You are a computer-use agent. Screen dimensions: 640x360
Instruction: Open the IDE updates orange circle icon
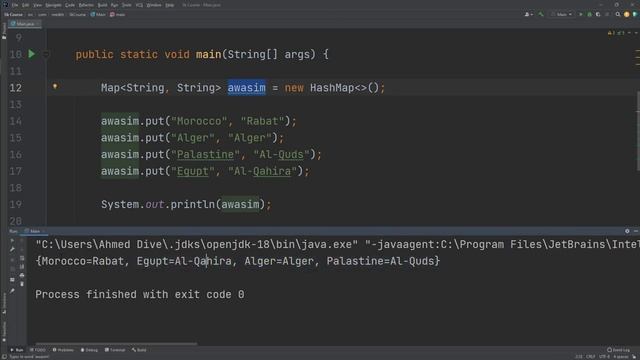tap(627, 14)
